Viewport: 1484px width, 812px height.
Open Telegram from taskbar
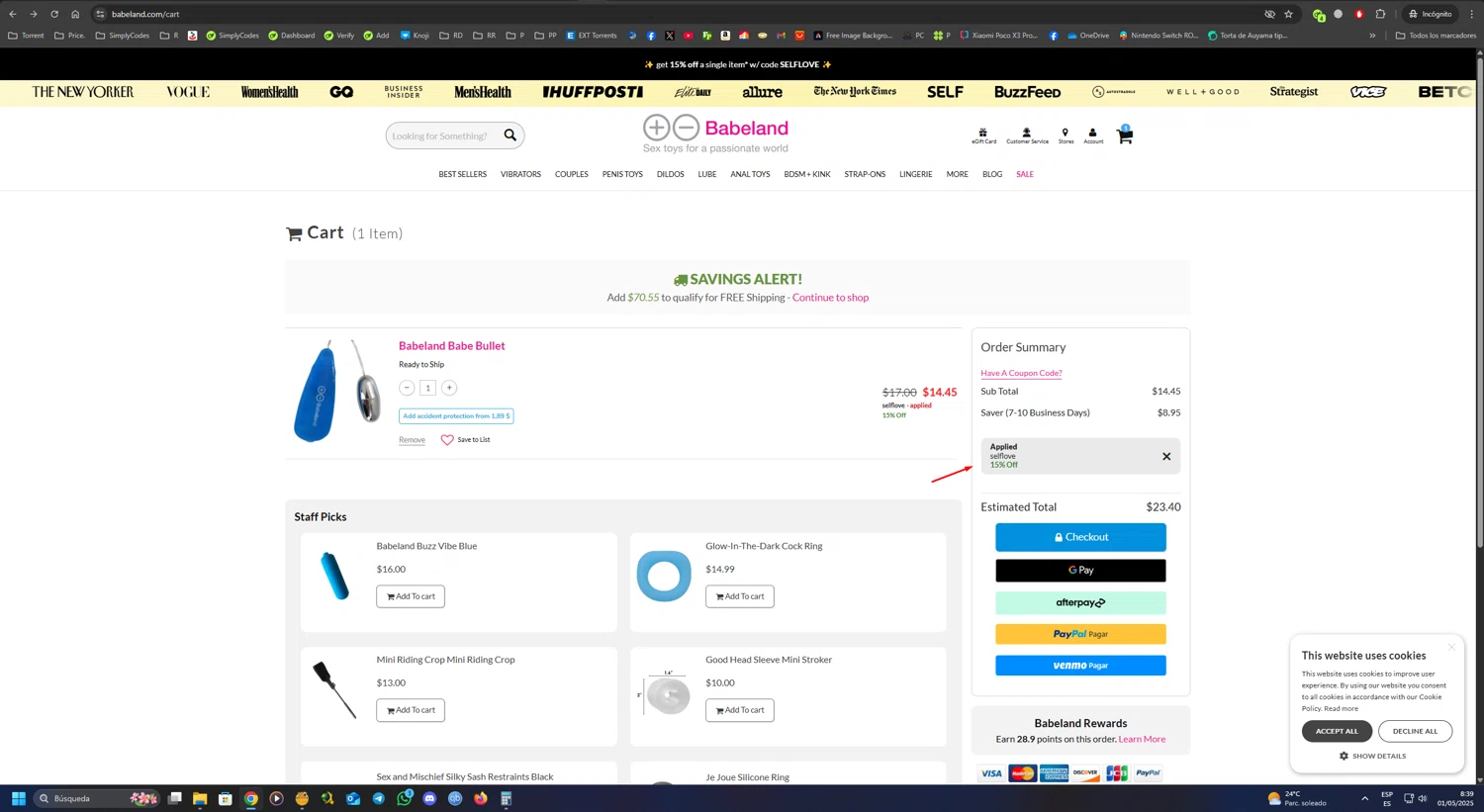379,799
